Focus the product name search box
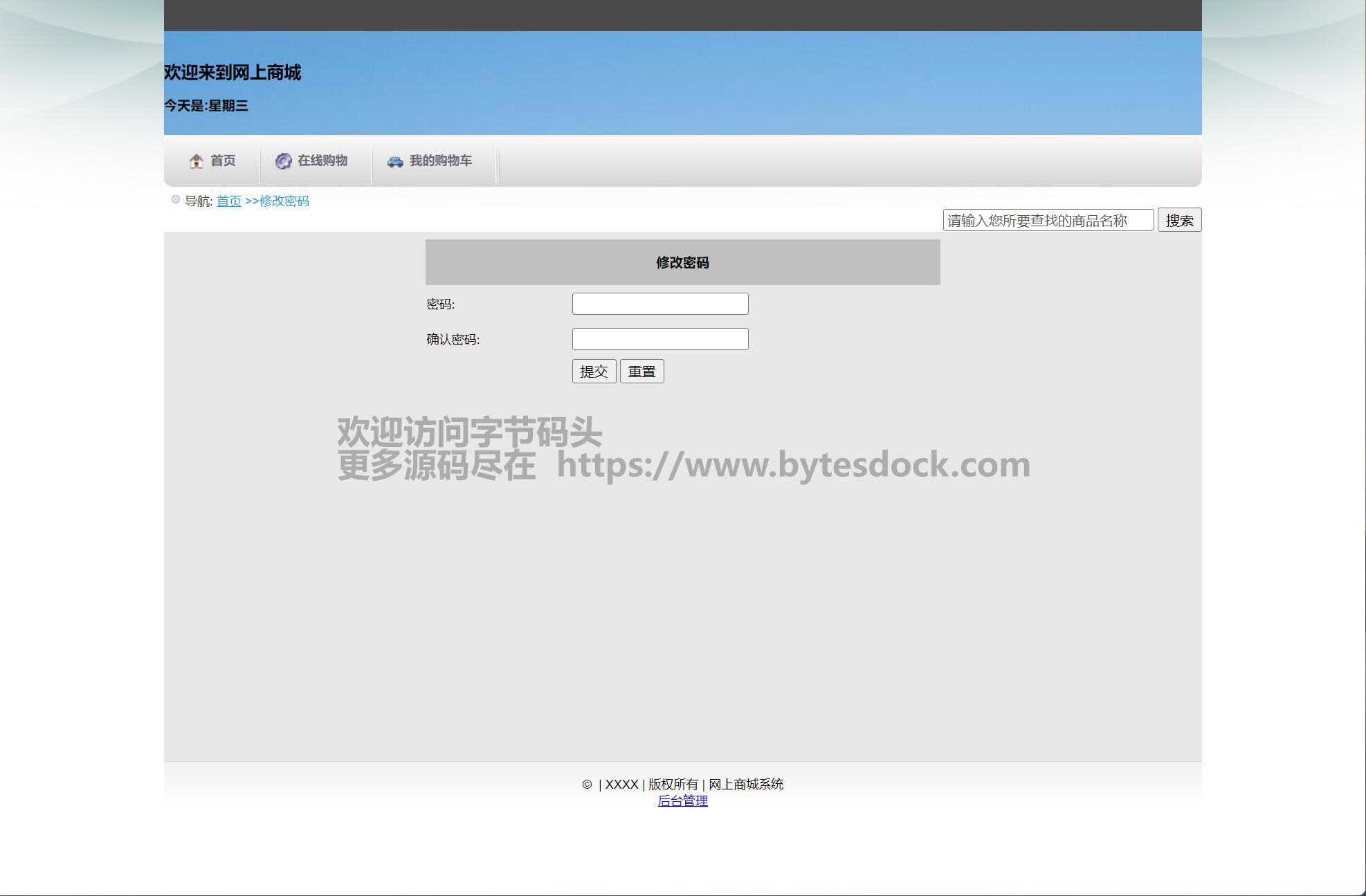Viewport: 1366px width, 896px height. pos(1048,220)
